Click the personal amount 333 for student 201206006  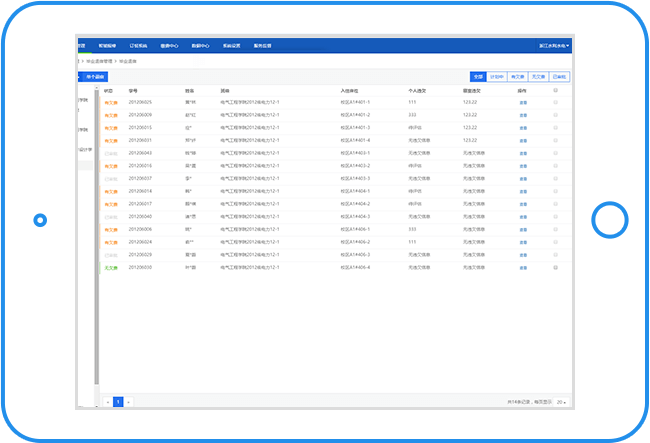pos(412,229)
